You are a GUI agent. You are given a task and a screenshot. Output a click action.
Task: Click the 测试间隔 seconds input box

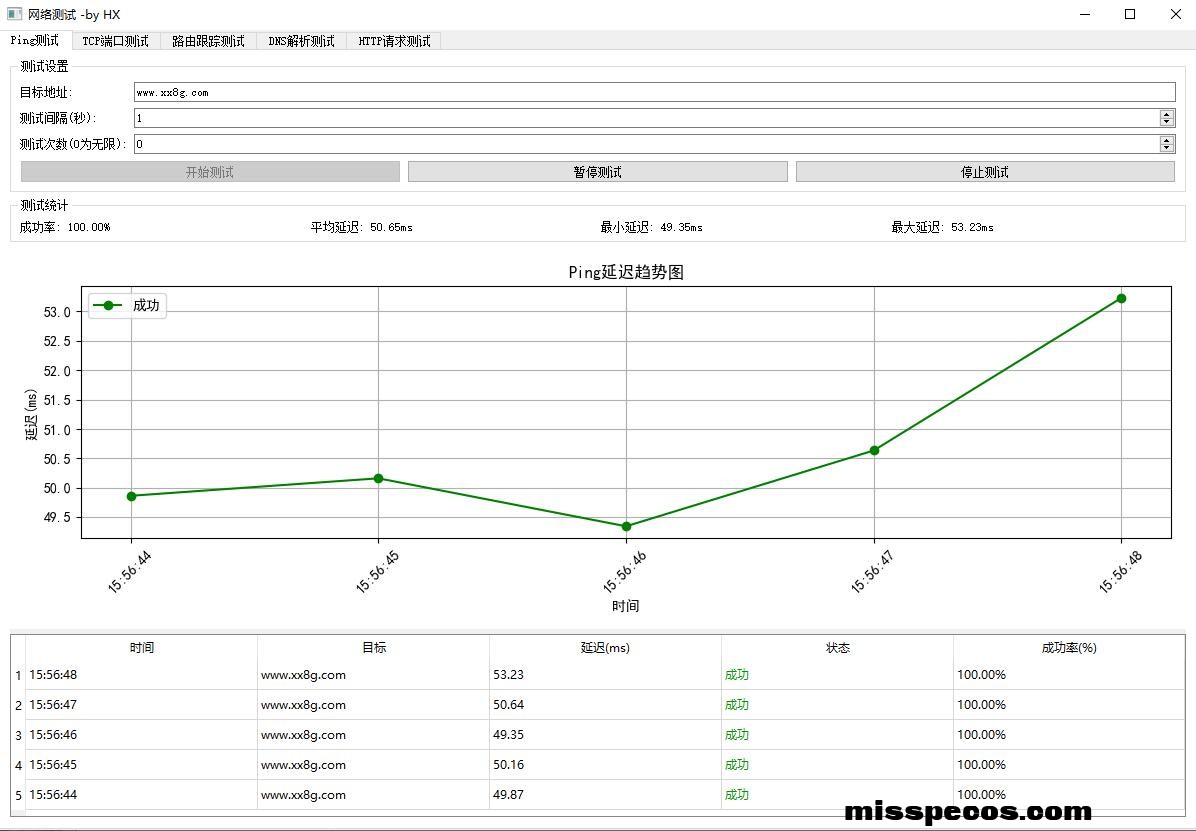646,118
